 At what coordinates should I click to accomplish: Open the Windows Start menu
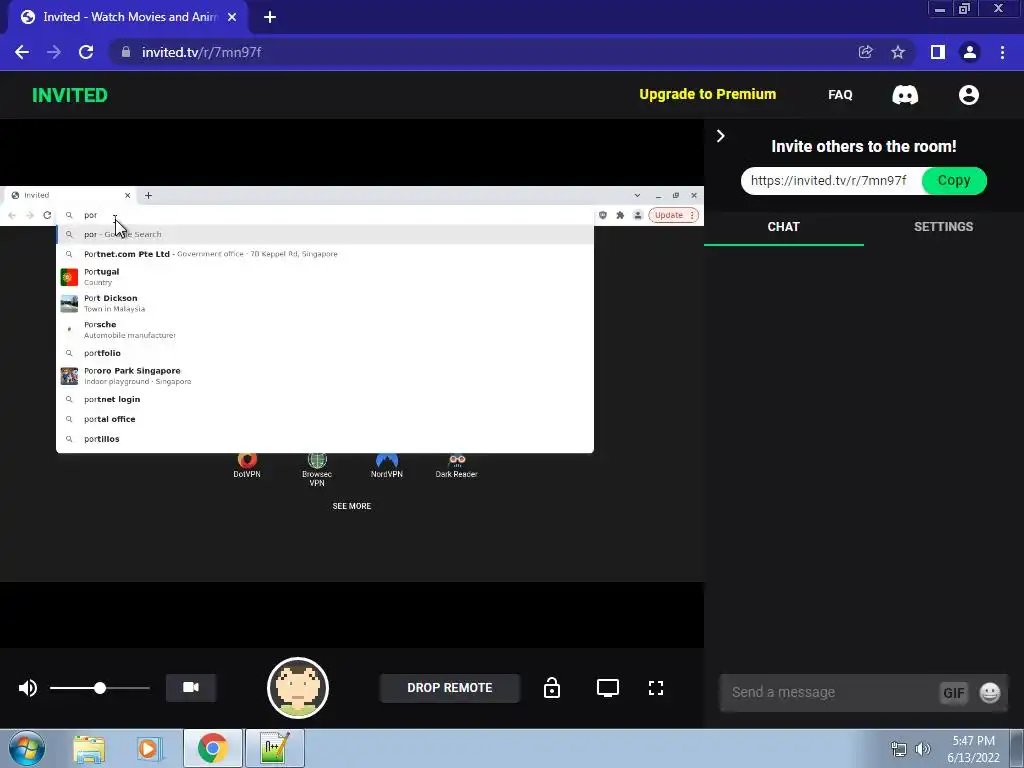[x=27, y=748]
